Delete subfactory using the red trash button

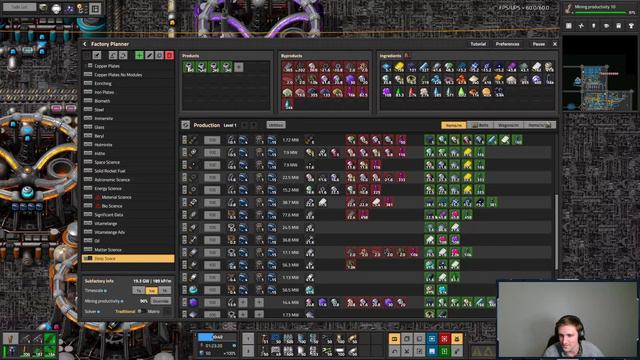pyautogui.click(x=169, y=55)
